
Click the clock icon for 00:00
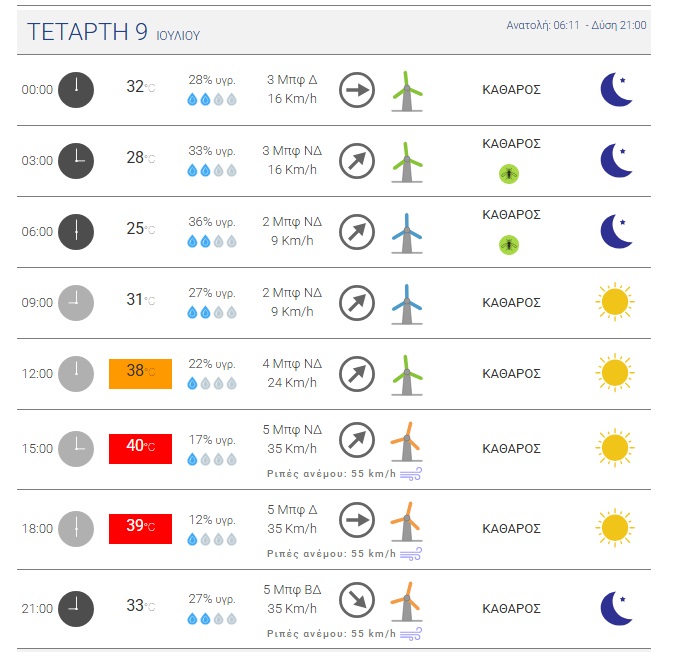tap(76, 90)
